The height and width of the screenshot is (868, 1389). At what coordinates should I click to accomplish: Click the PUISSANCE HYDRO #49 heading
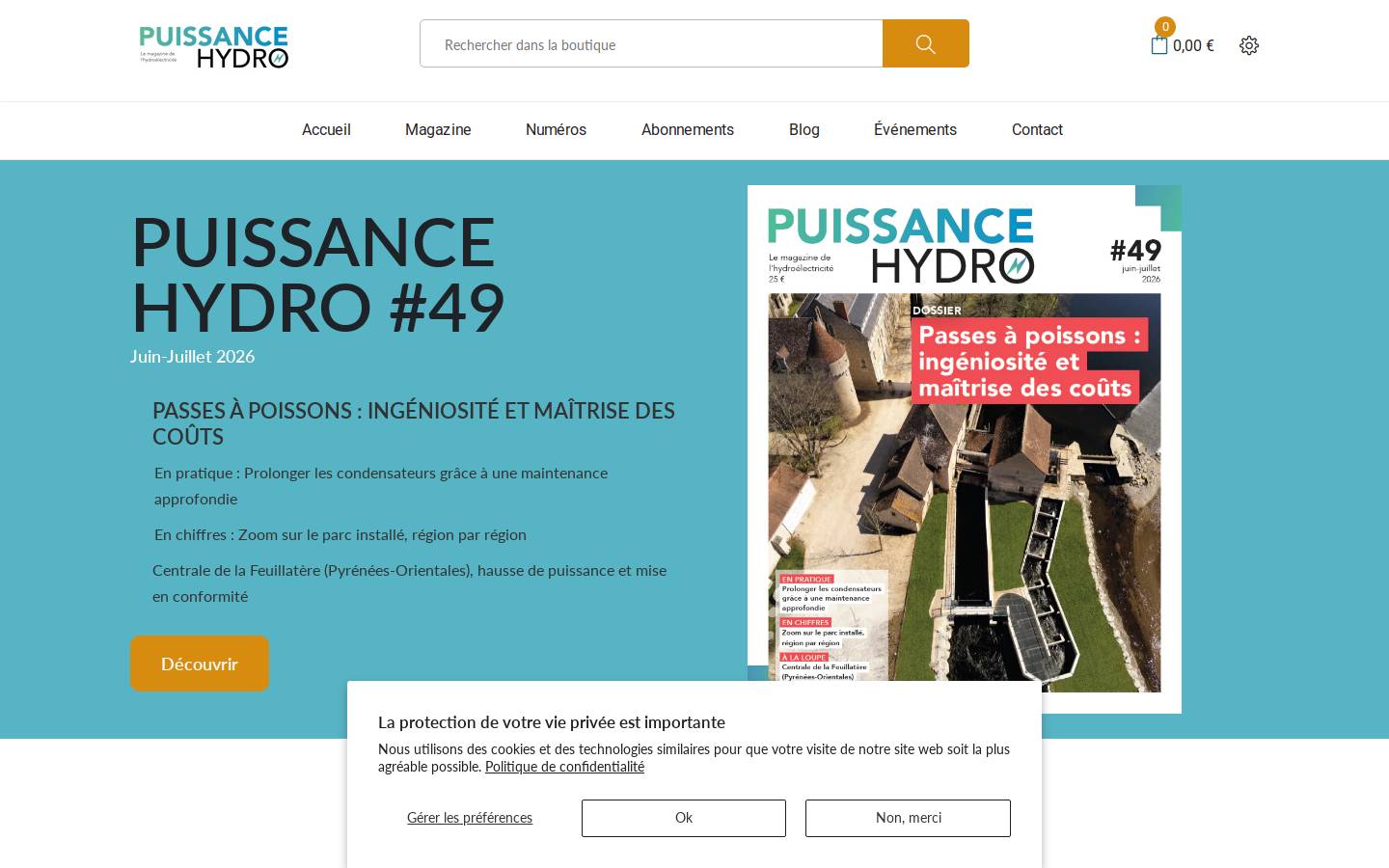318,274
